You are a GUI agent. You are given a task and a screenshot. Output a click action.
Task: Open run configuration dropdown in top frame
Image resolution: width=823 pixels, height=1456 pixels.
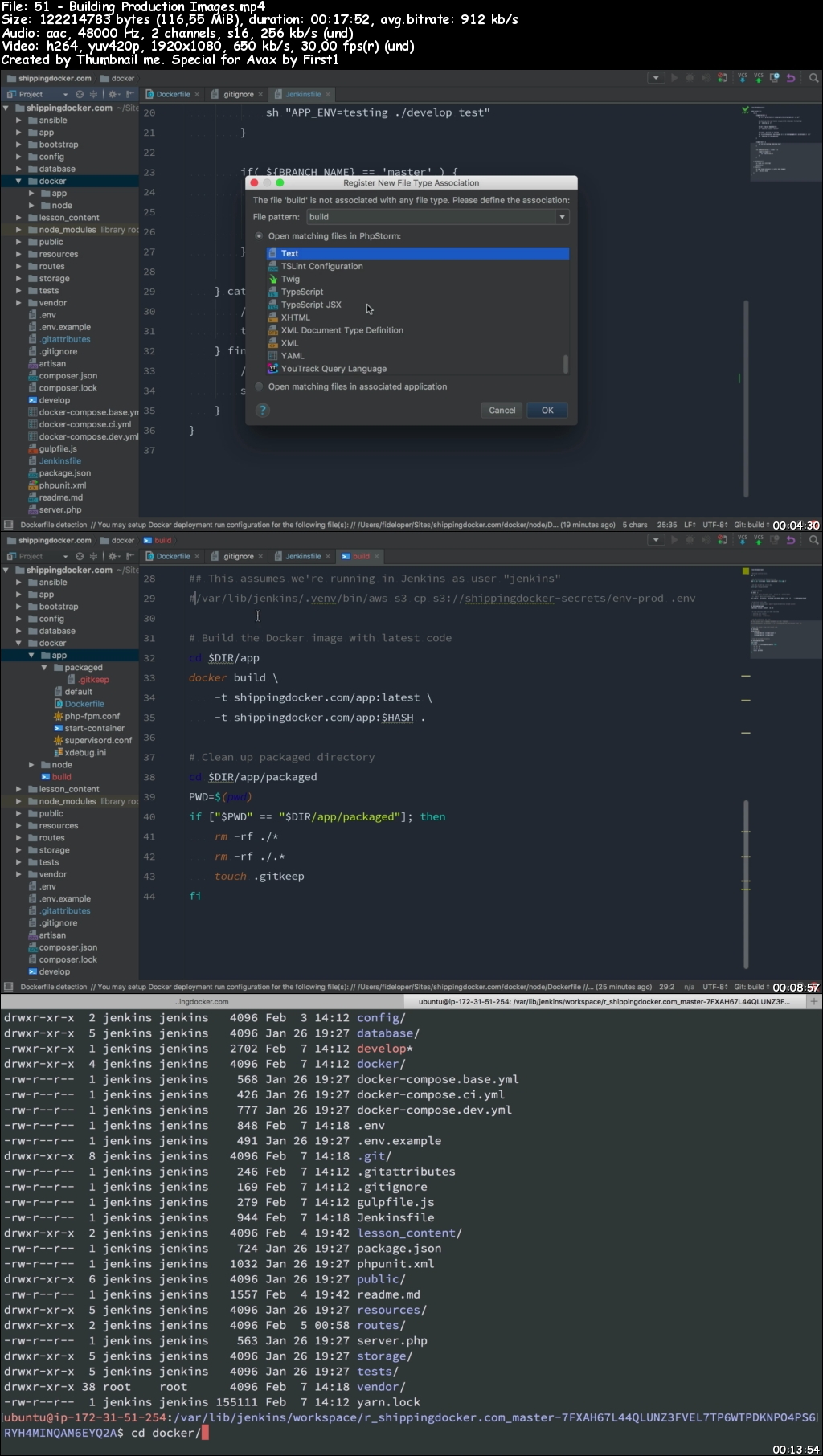click(657, 78)
